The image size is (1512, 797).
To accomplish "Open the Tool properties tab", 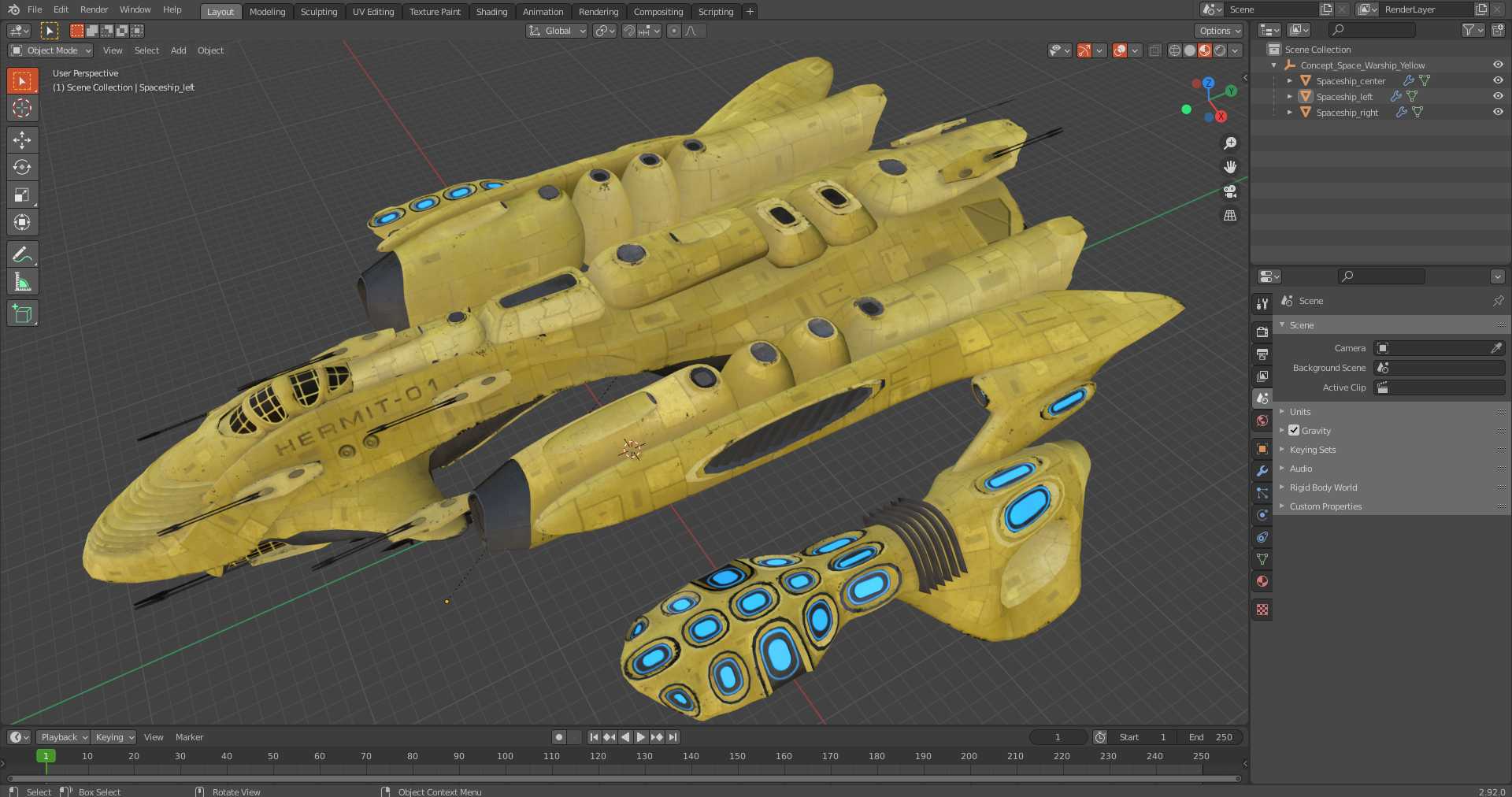I will [1262, 304].
